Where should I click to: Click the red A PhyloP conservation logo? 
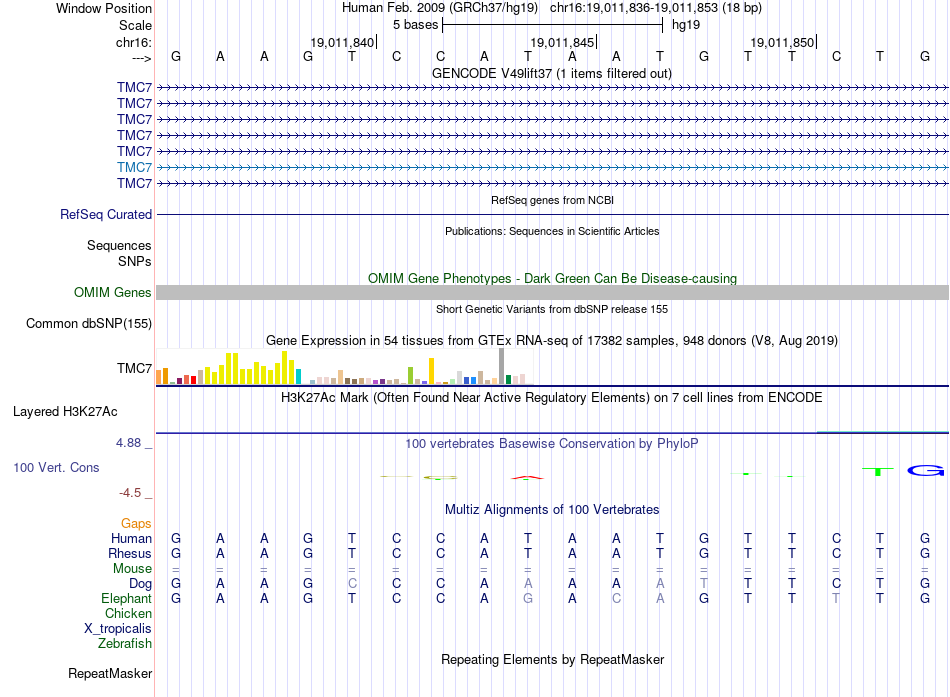[x=527, y=477]
